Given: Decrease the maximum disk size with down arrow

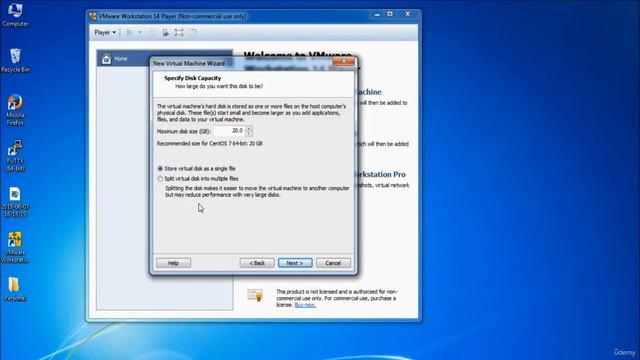Looking at the screenshot, I should pos(249,133).
